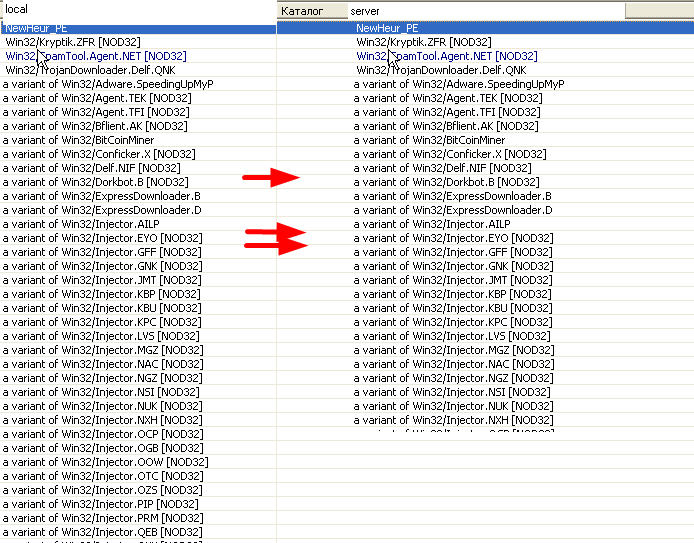Image resolution: width=694 pixels, height=543 pixels.
Task: Select the Win32/Injector.QEB [NOD32] row
Action: [102, 533]
